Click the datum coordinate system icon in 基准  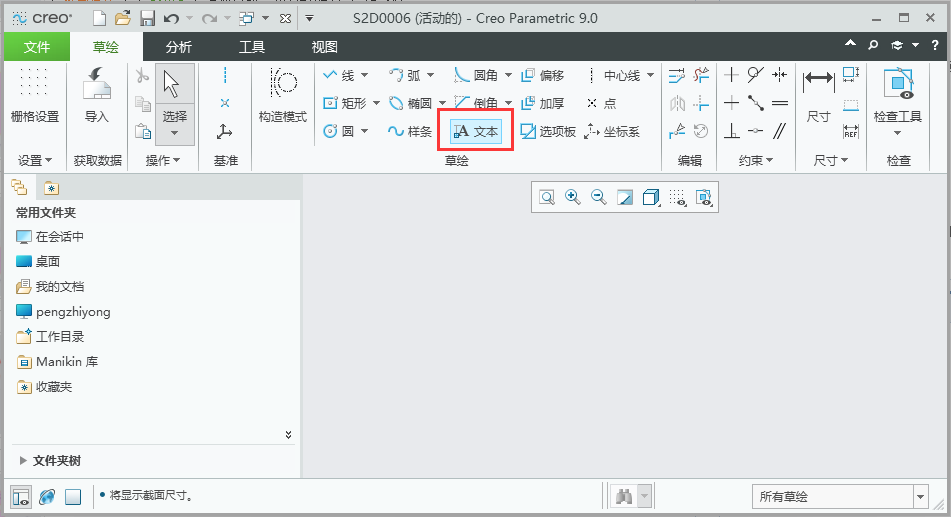tap(225, 131)
